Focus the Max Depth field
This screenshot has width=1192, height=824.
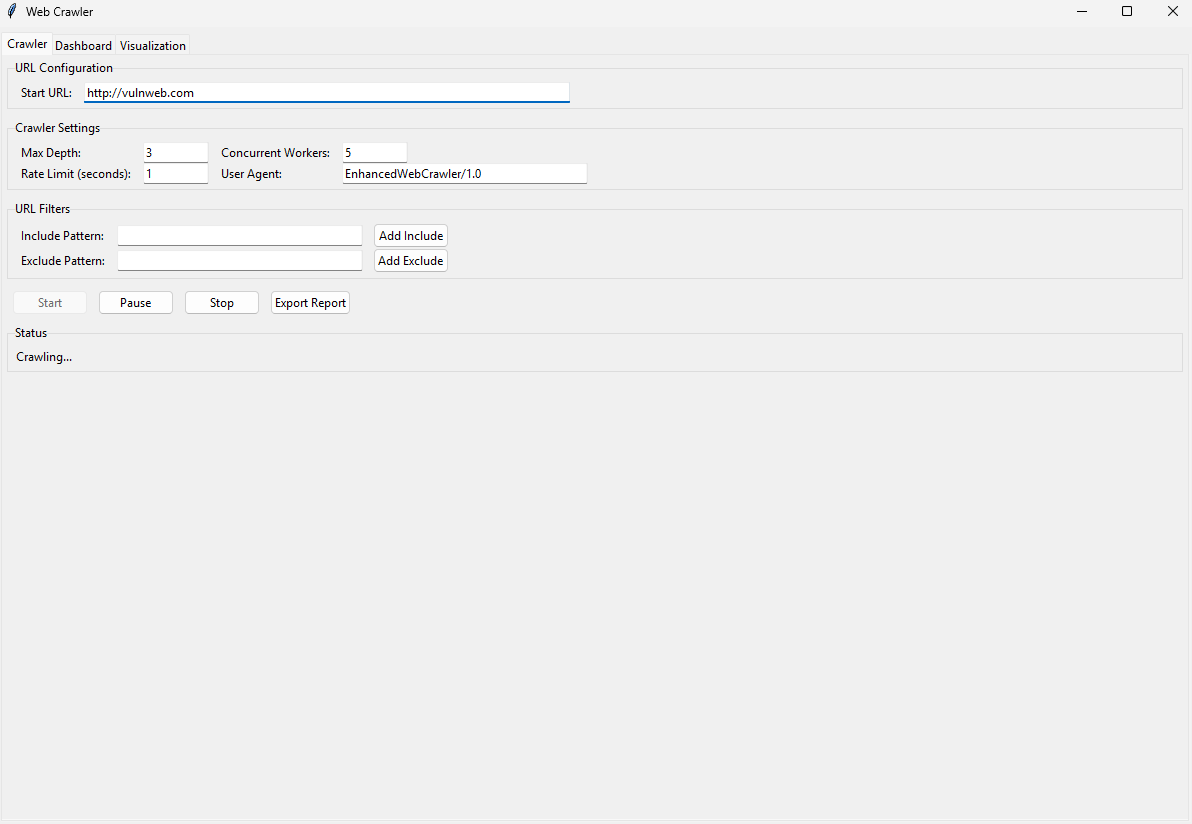click(176, 153)
